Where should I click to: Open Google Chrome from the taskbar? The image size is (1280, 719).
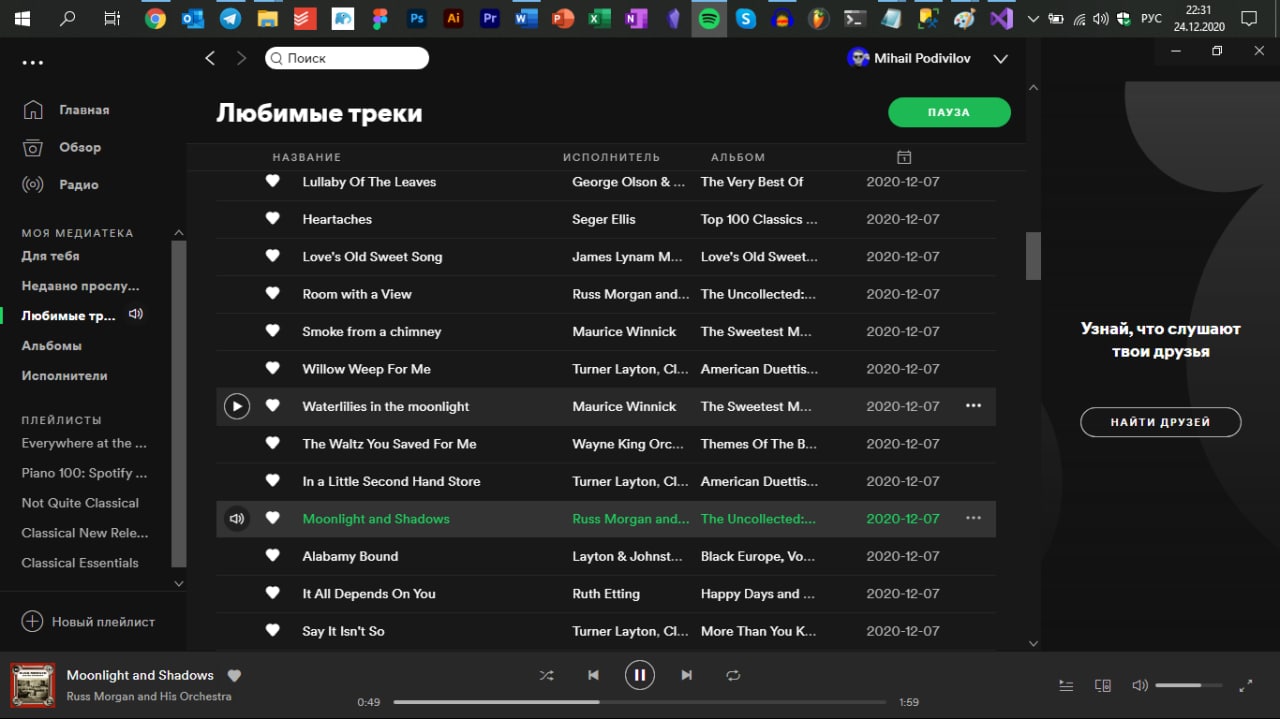point(155,18)
